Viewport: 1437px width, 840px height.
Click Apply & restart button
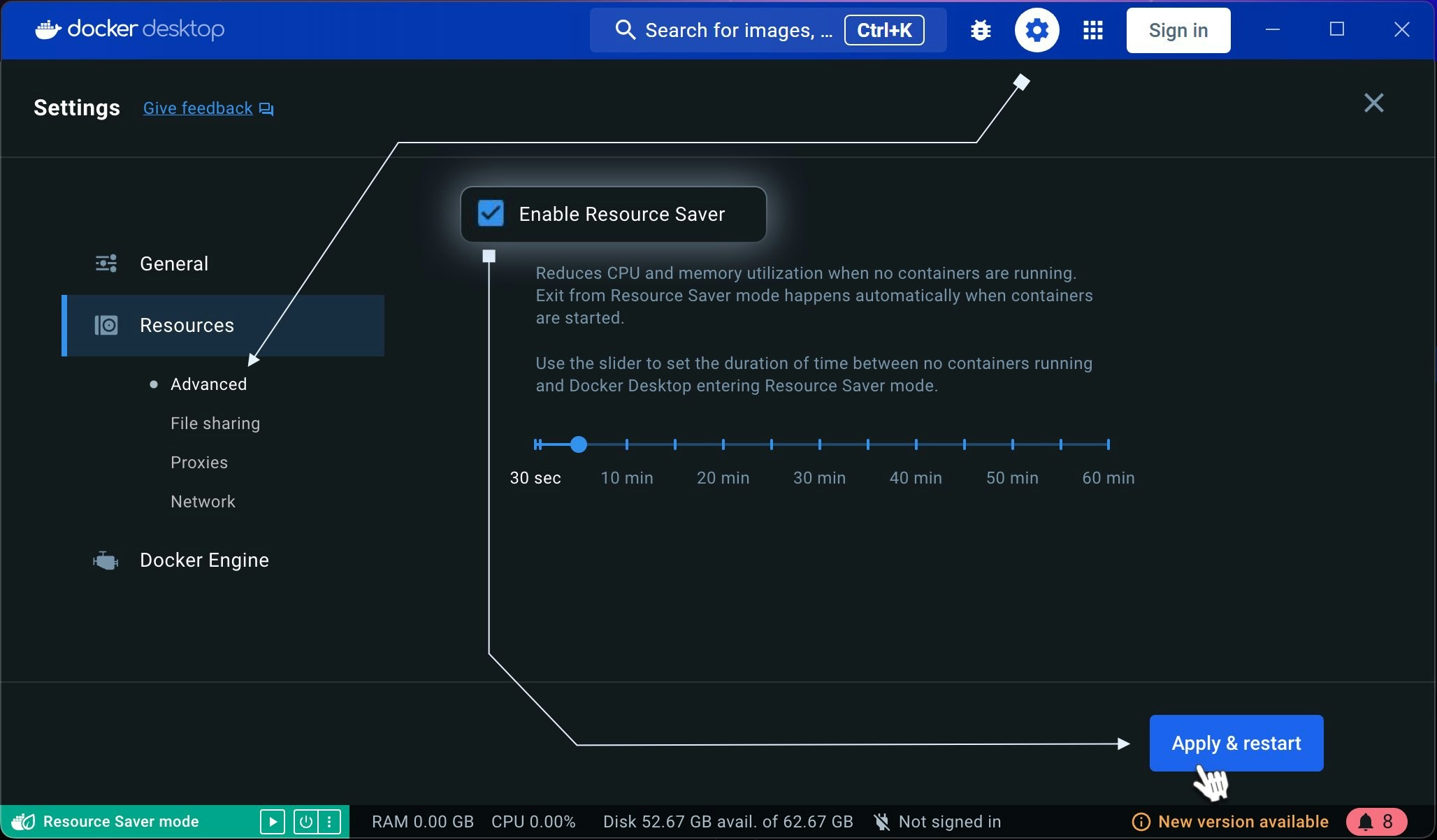[x=1236, y=743]
